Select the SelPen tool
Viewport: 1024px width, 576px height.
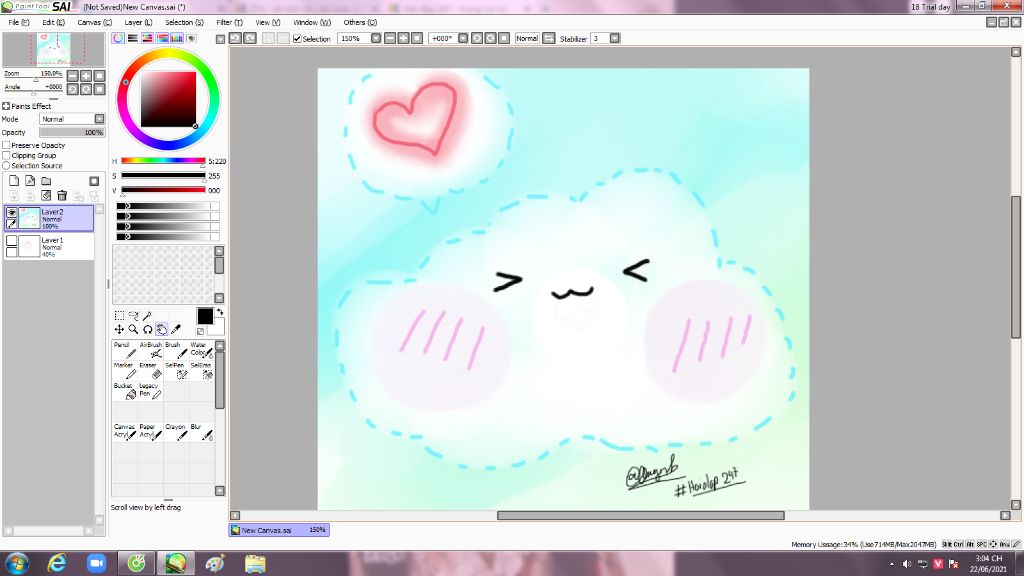point(176,371)
